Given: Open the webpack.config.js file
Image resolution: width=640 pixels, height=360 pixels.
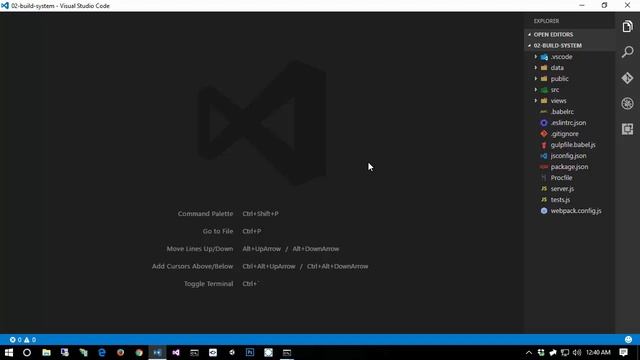Looking at the screenshot, I should click(576, 211).
